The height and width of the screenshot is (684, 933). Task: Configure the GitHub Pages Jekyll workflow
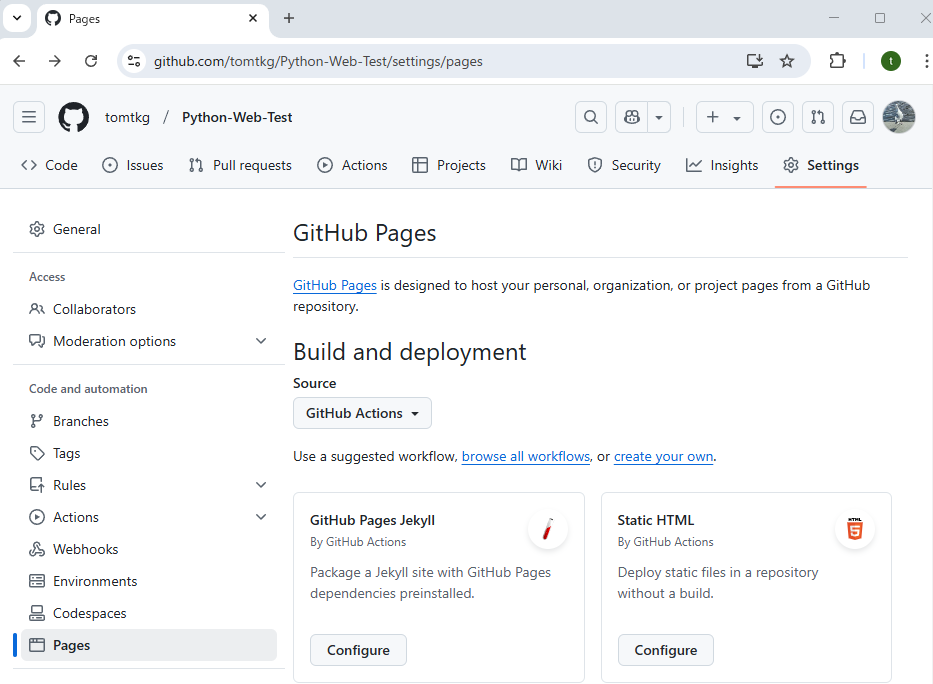358,650
